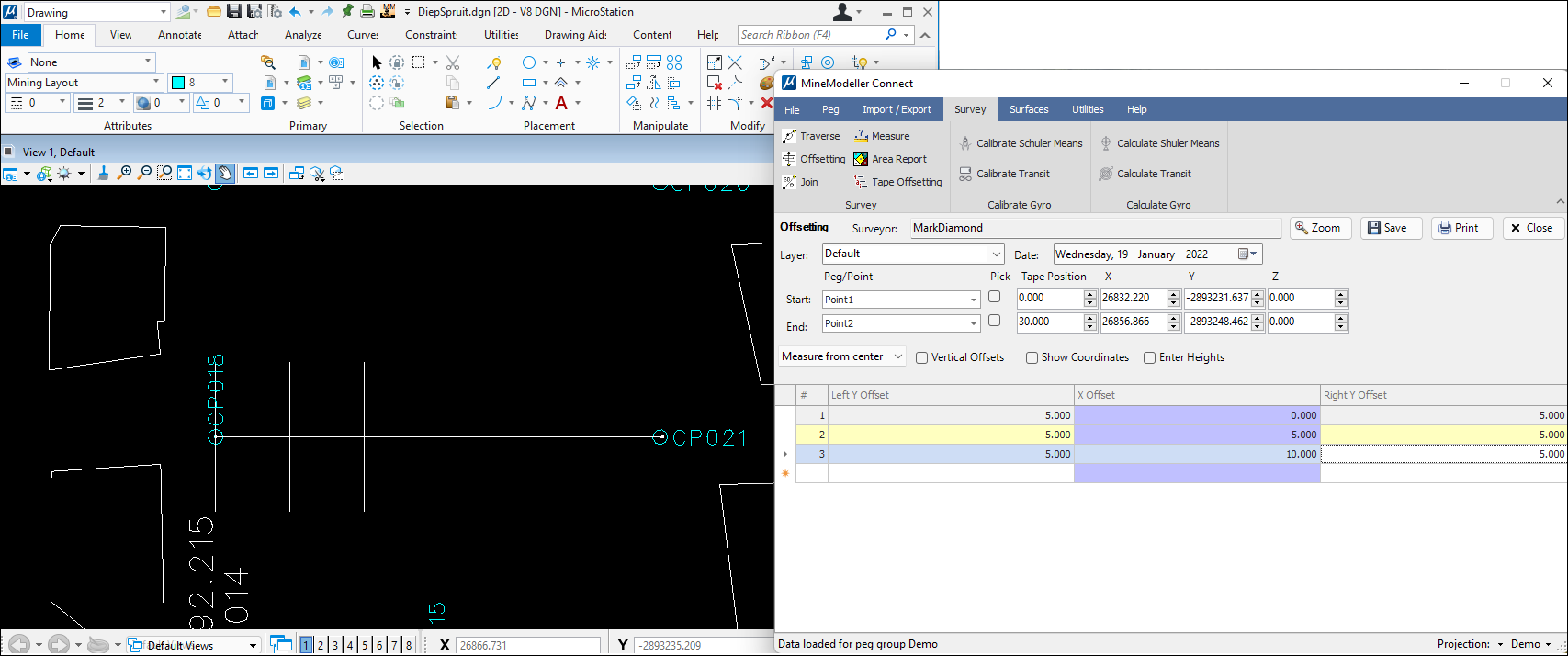Open the Import / Export tab

pyautogui.click(x=896, y=109)
